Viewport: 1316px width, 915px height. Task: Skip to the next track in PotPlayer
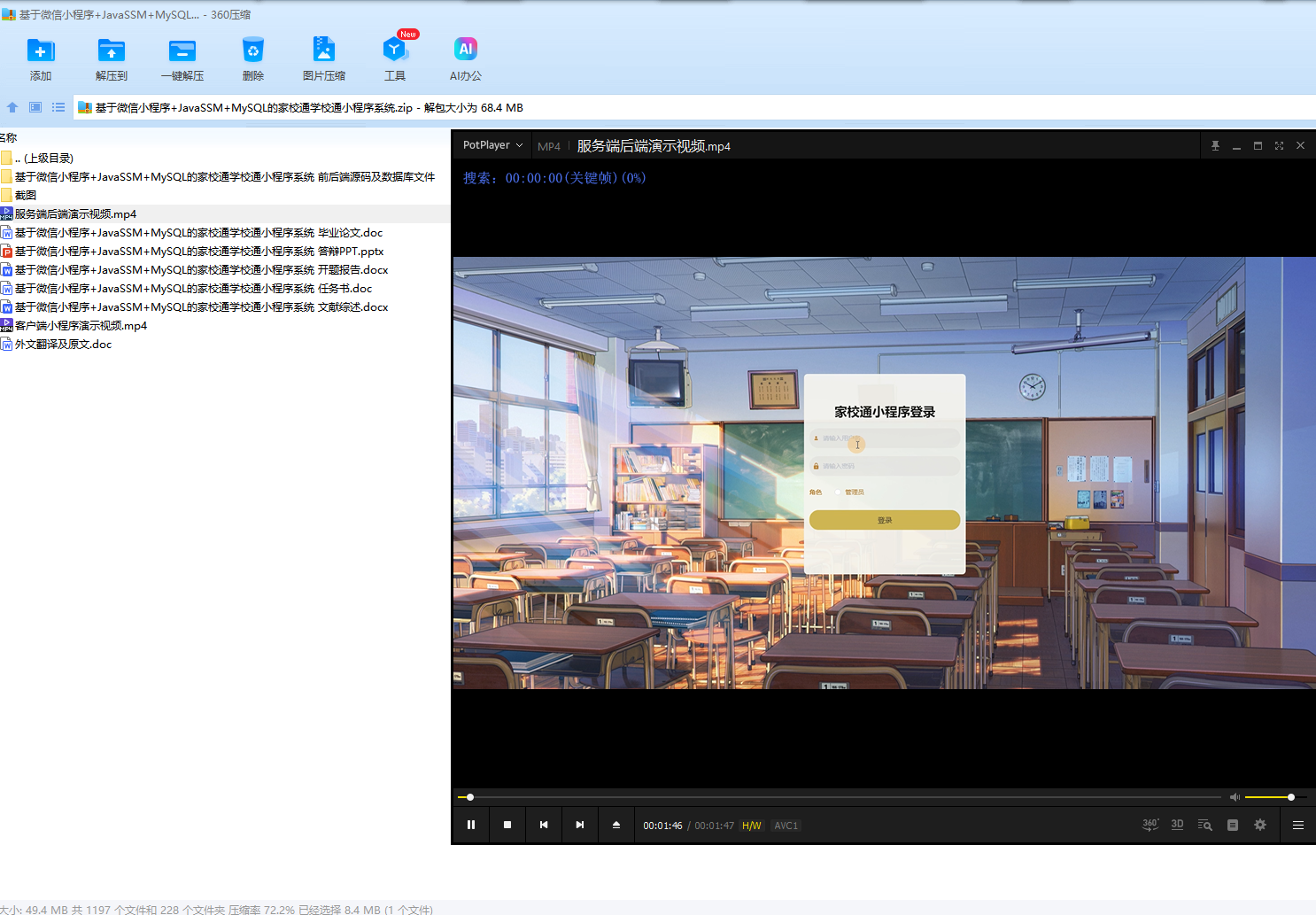coord(580,825)
